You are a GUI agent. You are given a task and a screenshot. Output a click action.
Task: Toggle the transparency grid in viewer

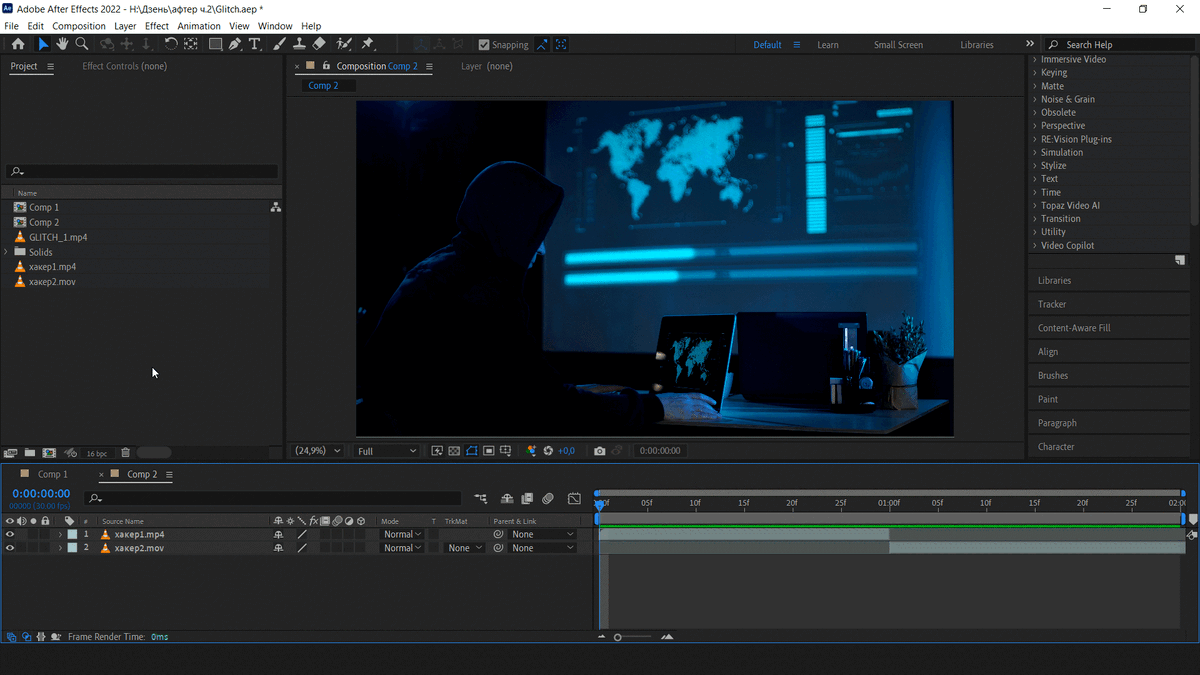[454, 451]
